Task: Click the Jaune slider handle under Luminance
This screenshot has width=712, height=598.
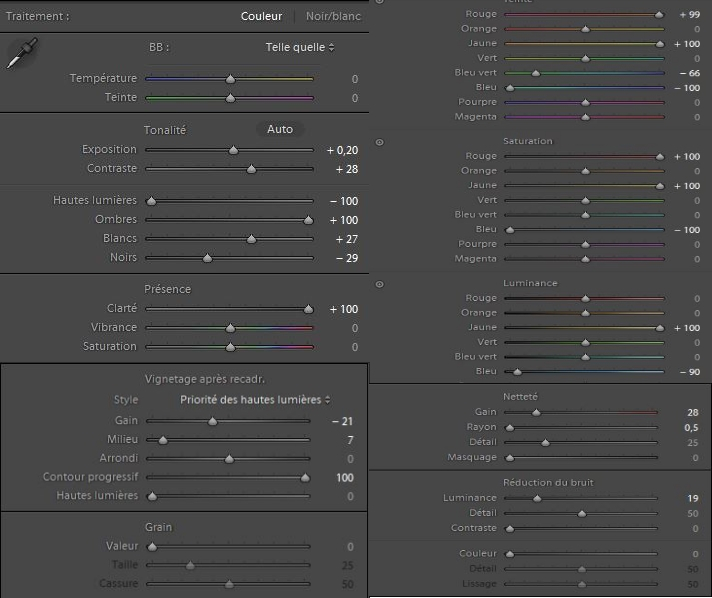Action: coord(660,328)
